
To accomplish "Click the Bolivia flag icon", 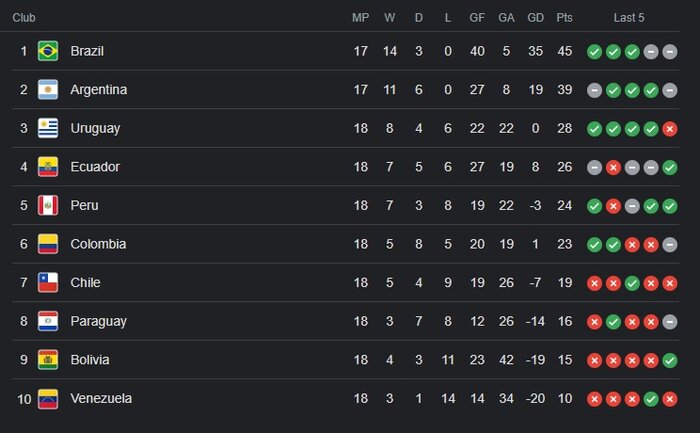I will (48, 360).
